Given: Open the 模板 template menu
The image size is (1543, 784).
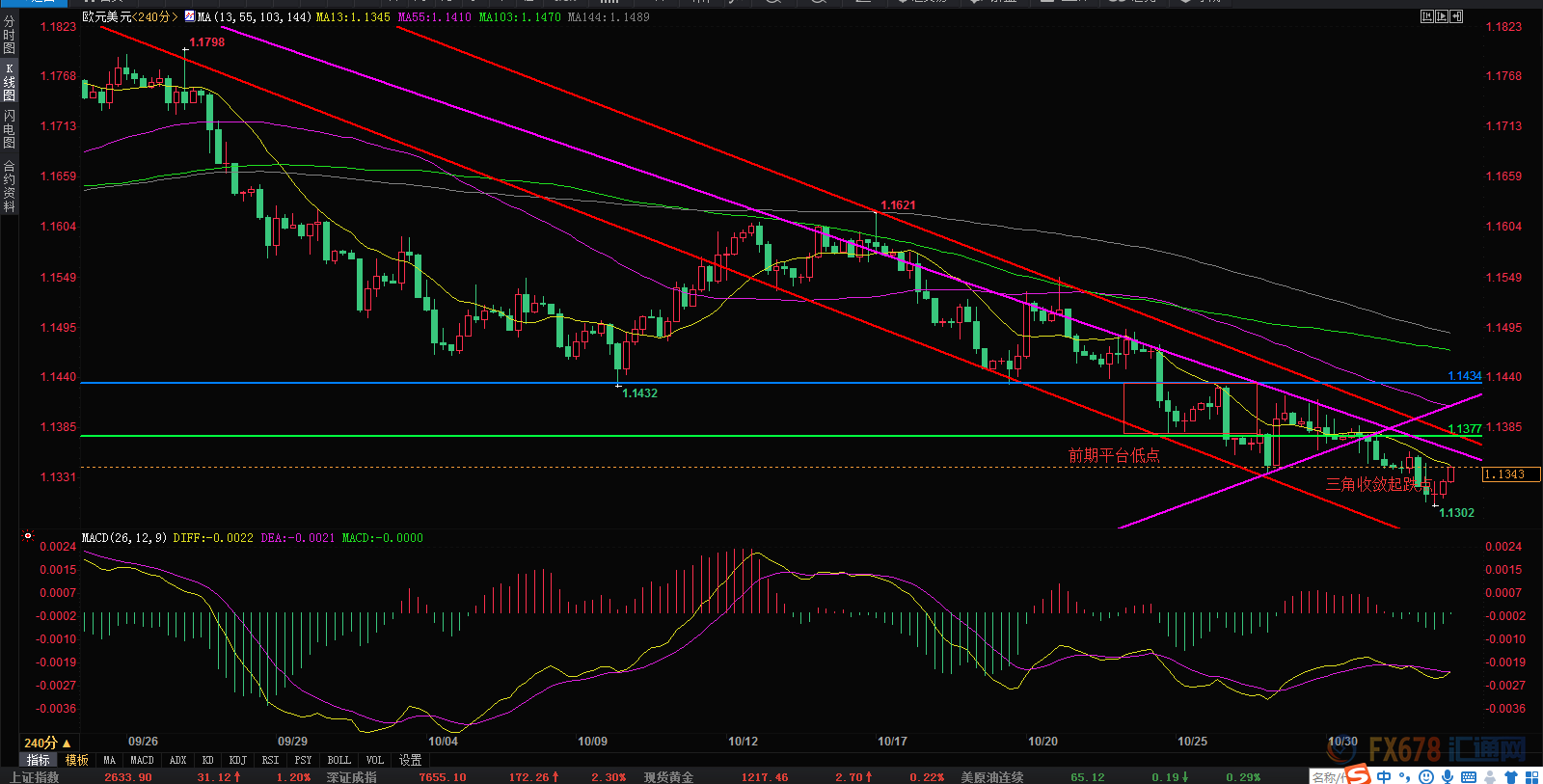Looking at the screenshot, I should 76,760.
